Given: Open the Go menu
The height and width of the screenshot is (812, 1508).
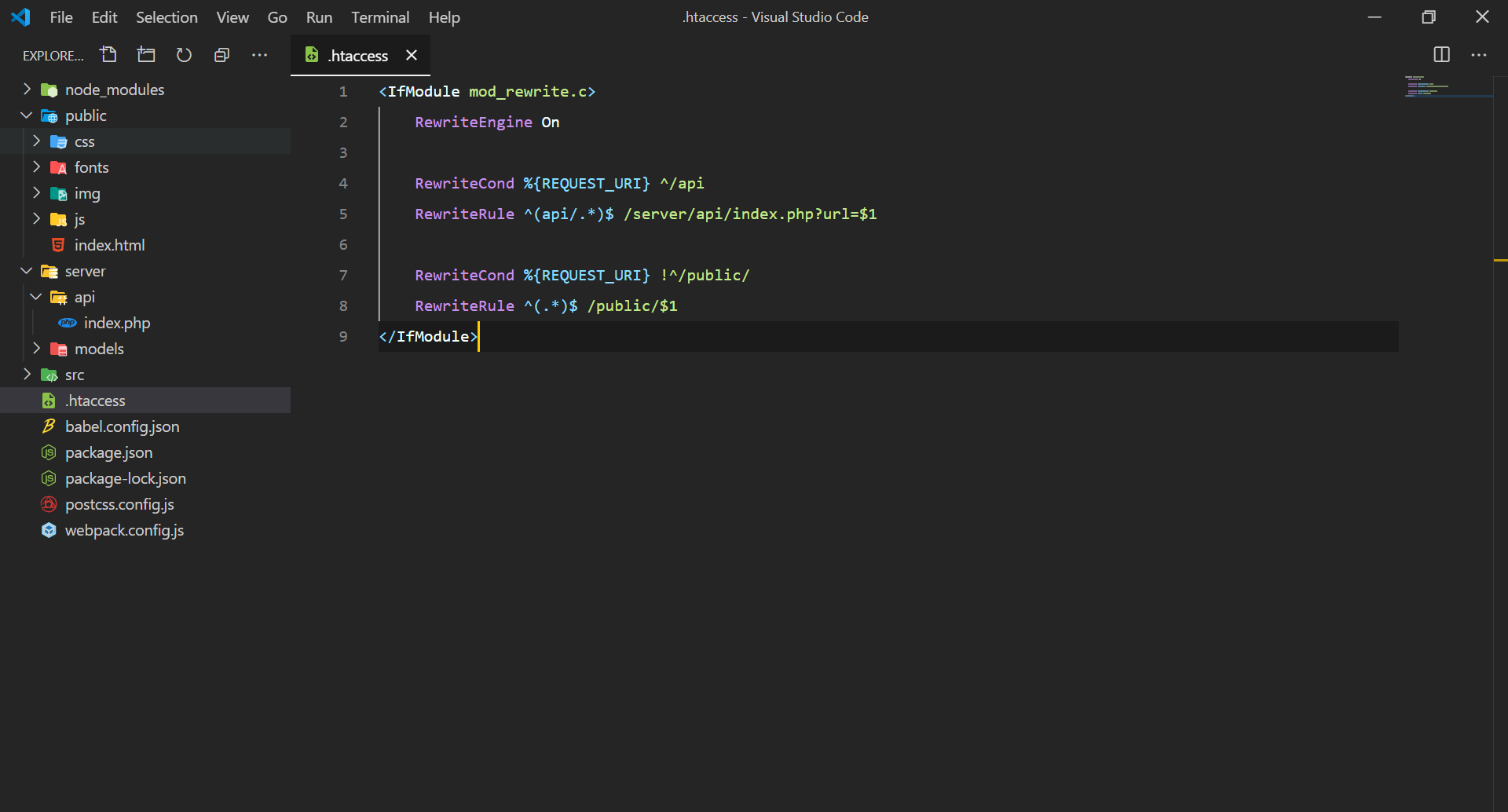Looking at the screenshot, I should point(277,17).
